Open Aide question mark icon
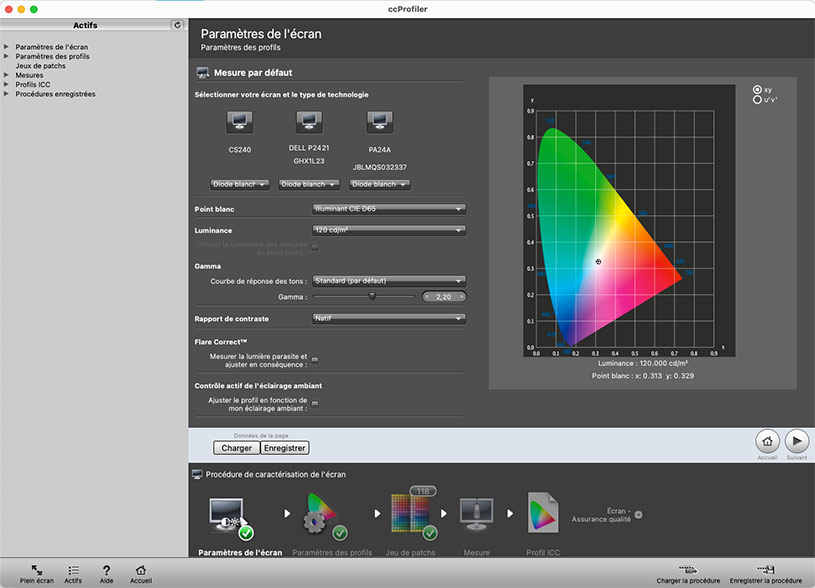Image resolution: width=815 pixels, height=588 pixels. click(106, 570)
